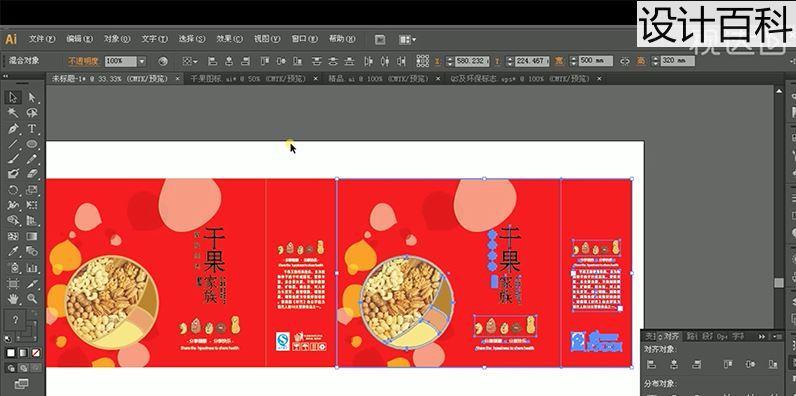The height and width of the screenshot is (396, 796).
Task: Select the Scale tool
Action: point(32,190)
